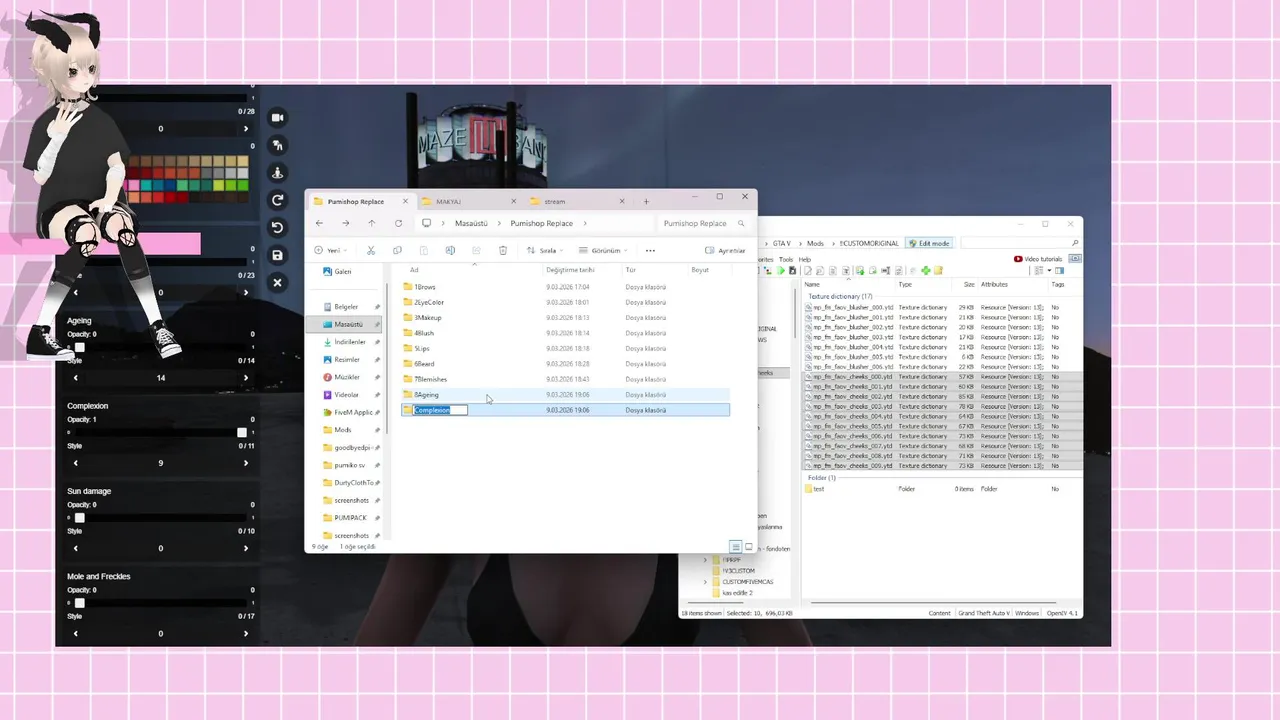Click the Copy icon in File Explorer's toolbar
Image resolution: width=1280 pixels, height=720 pixels.
[x=397, y=250]
